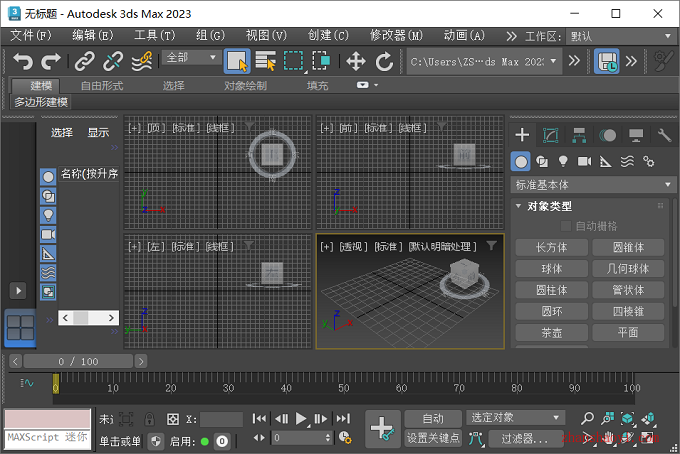Image resolution: width=680 pixels, height=454 pixels.
Task: Click the Undo arrow icon
Action: [23, 61]
